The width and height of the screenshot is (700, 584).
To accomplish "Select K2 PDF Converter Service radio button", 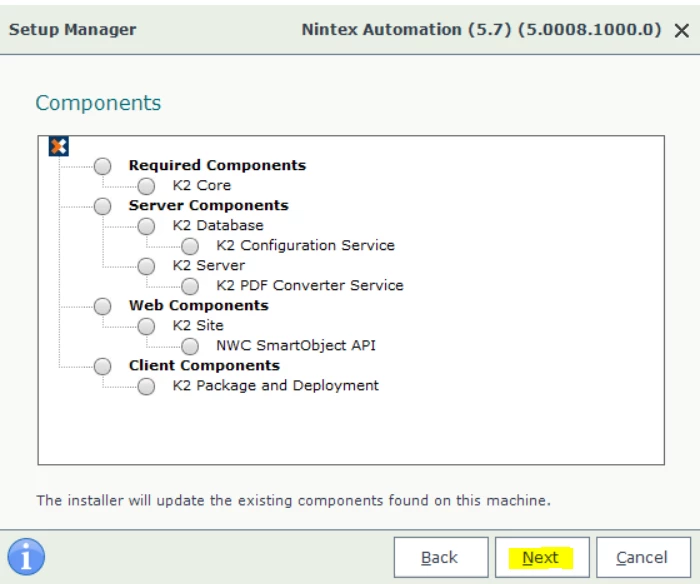I will (x=191, y=286).
